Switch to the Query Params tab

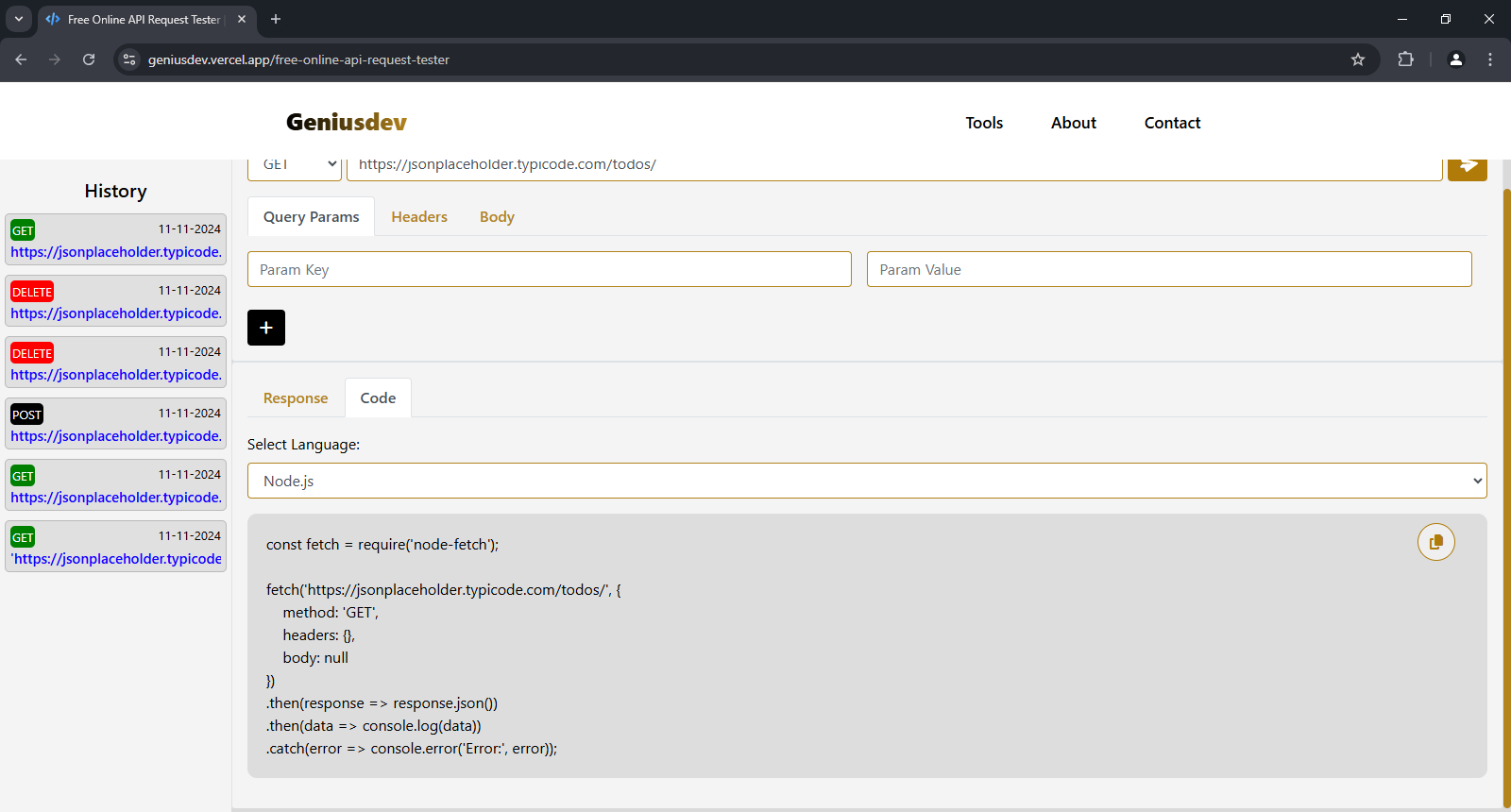tap(311, 217)
